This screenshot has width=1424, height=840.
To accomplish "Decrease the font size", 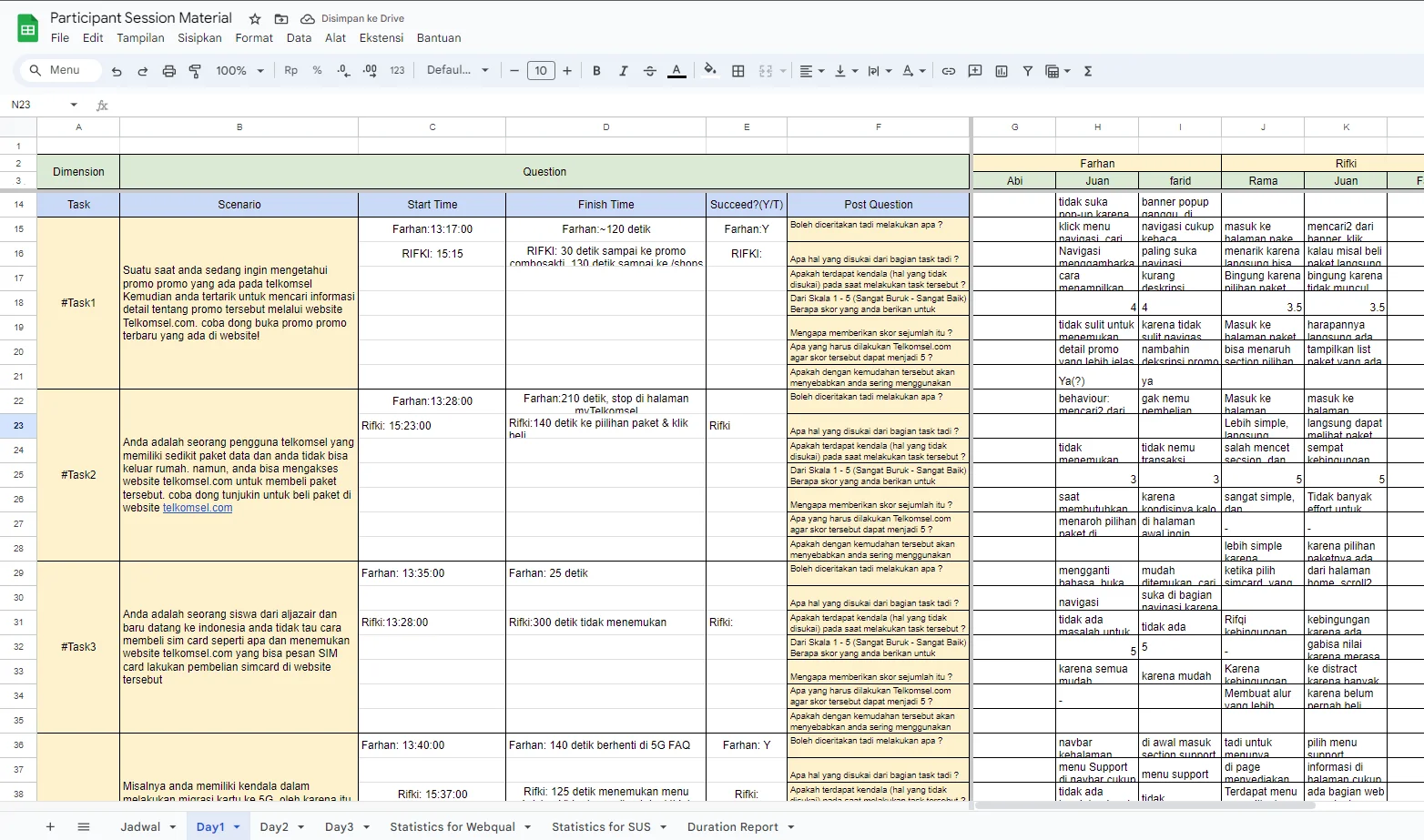I will click(x=514, y=71).
